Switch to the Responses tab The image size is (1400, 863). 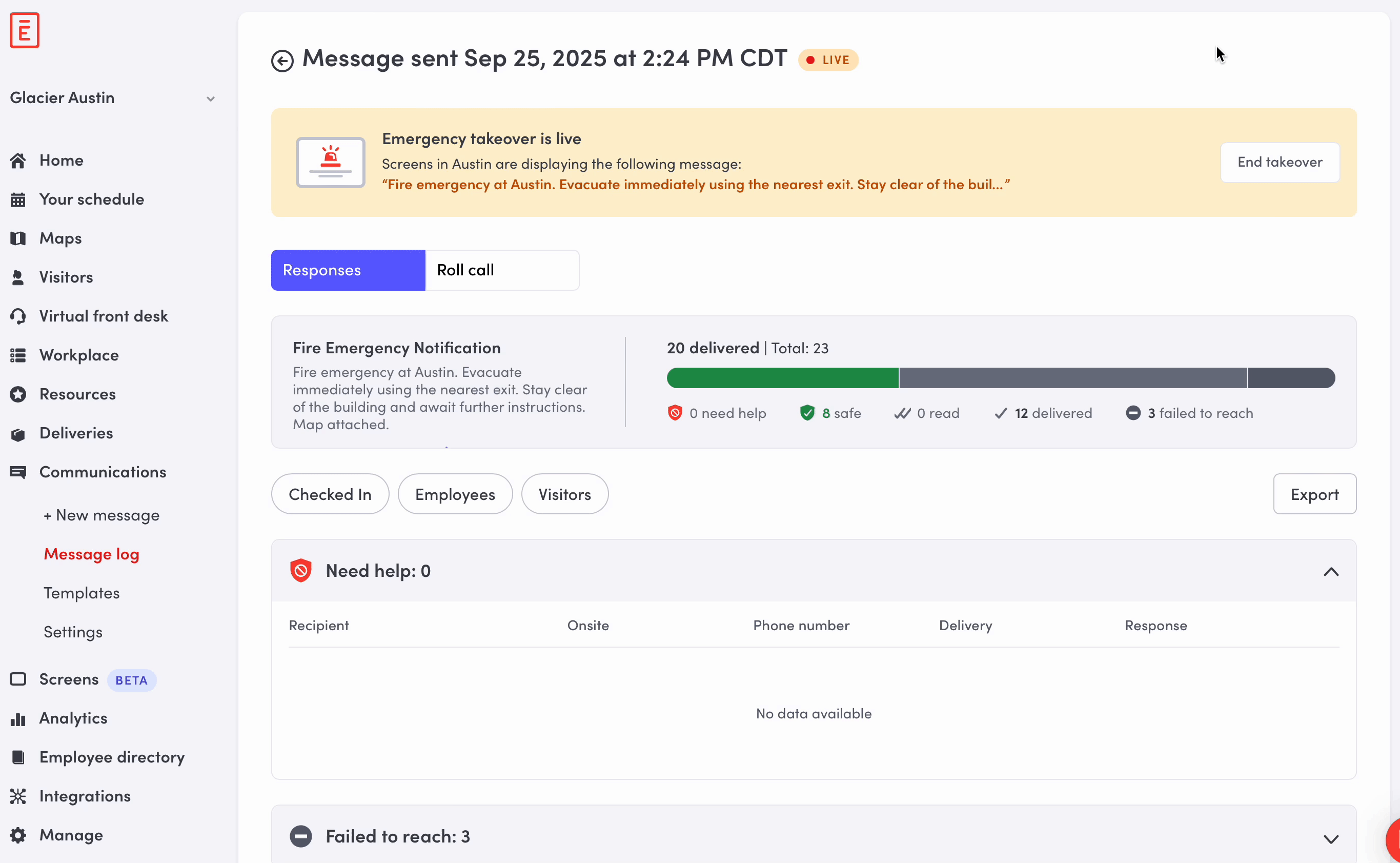coord(348,270)
